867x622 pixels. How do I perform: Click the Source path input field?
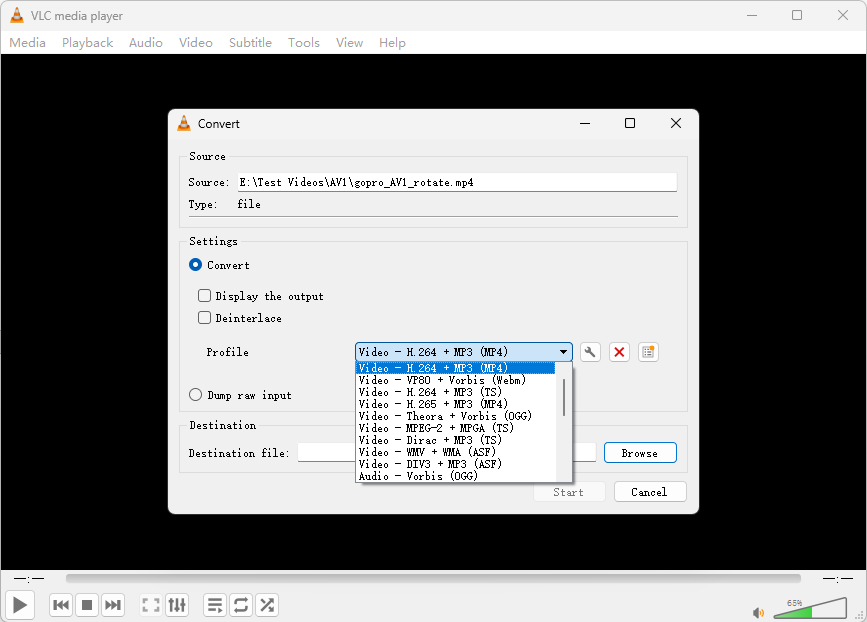tap(457, 182)
